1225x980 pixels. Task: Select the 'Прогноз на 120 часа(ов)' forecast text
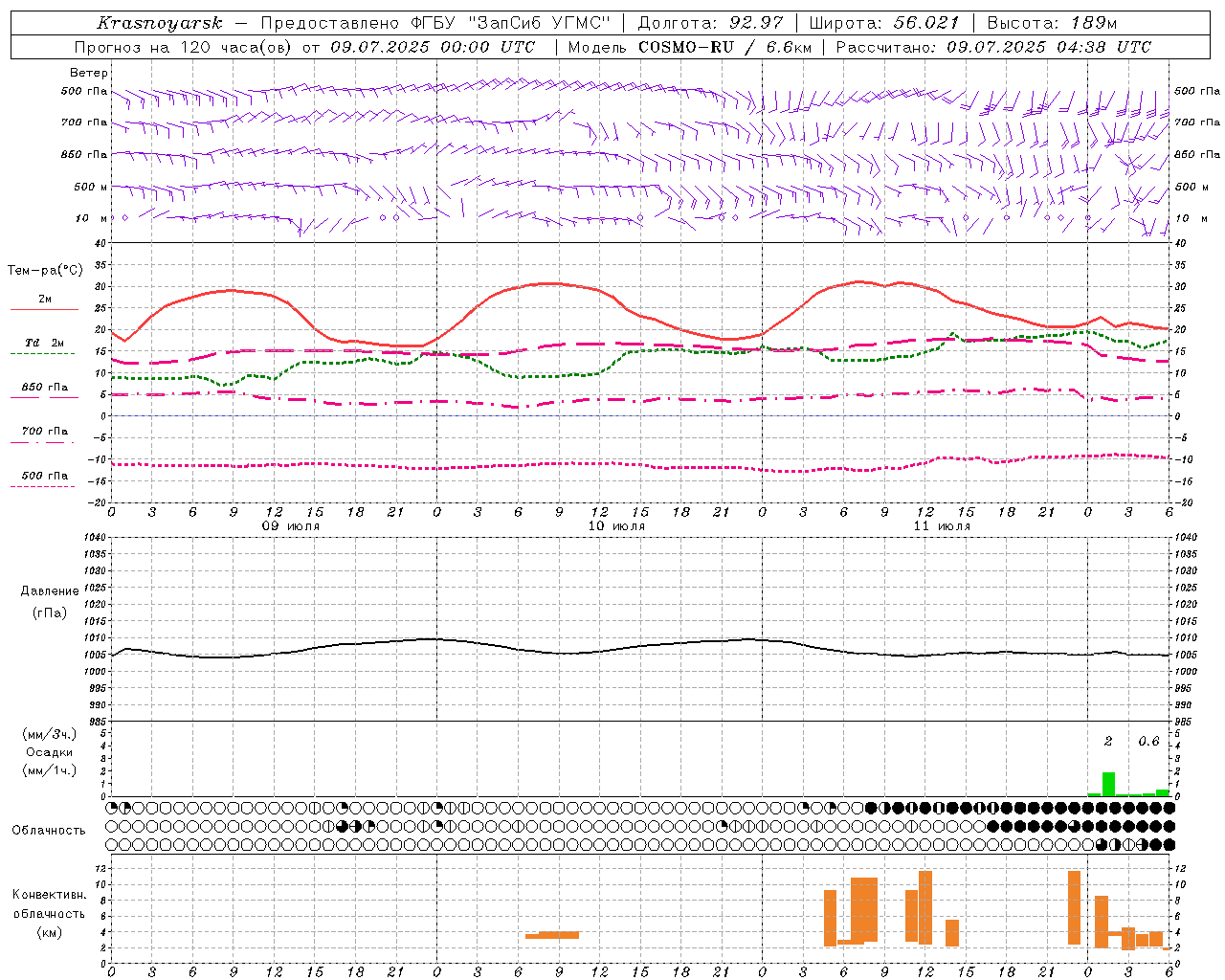point(184,47)
